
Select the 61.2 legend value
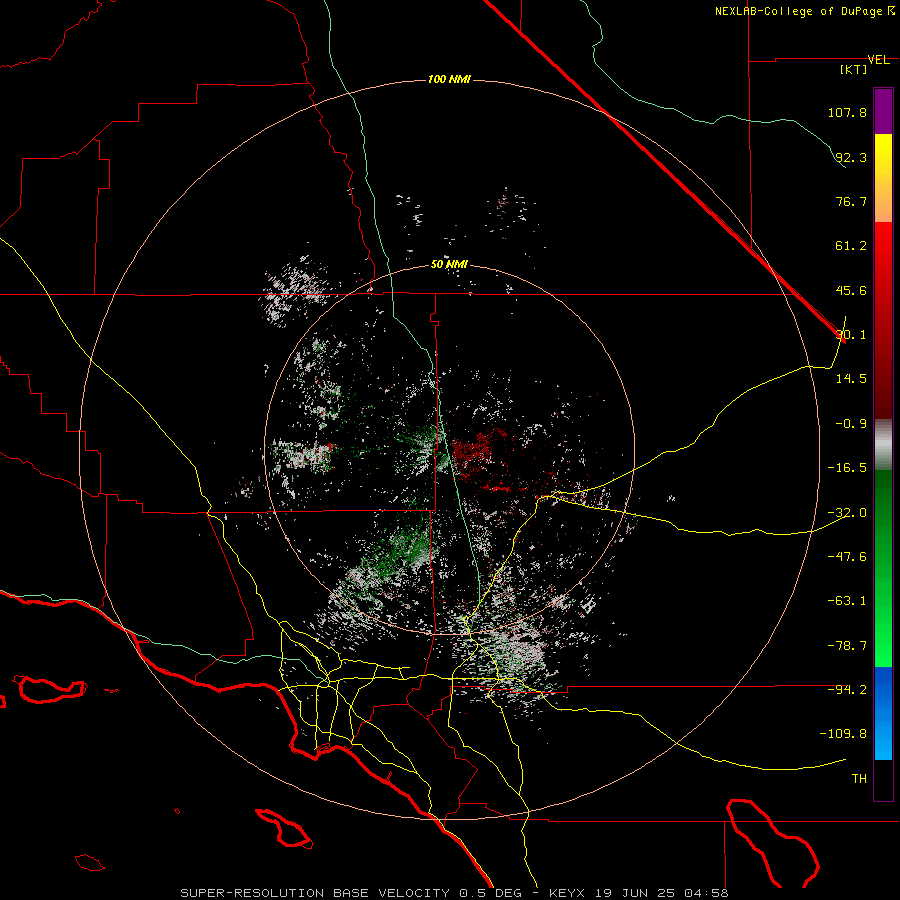[x=851, y=246]
